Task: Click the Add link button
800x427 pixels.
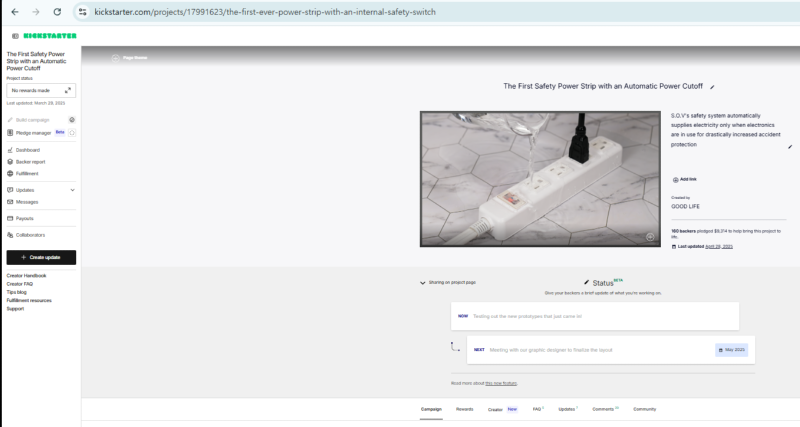Action: point(685,179)
